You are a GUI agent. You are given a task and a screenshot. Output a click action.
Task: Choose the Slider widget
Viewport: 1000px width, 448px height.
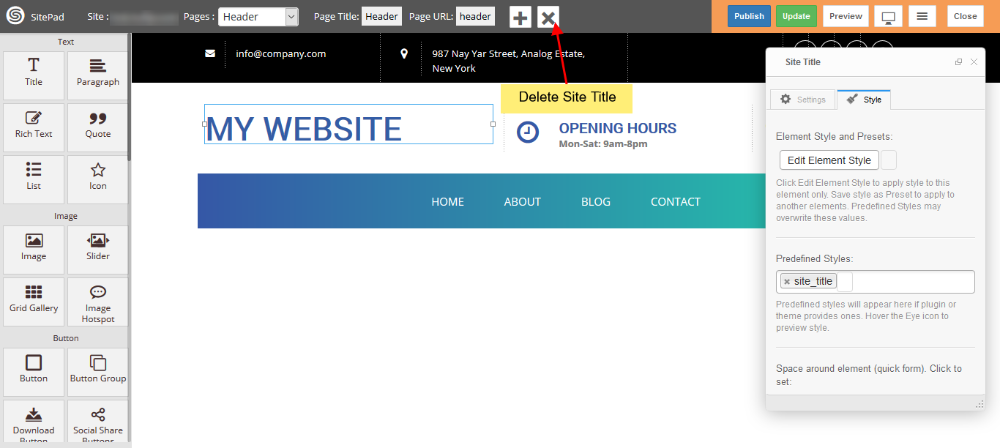click(97, 247)
